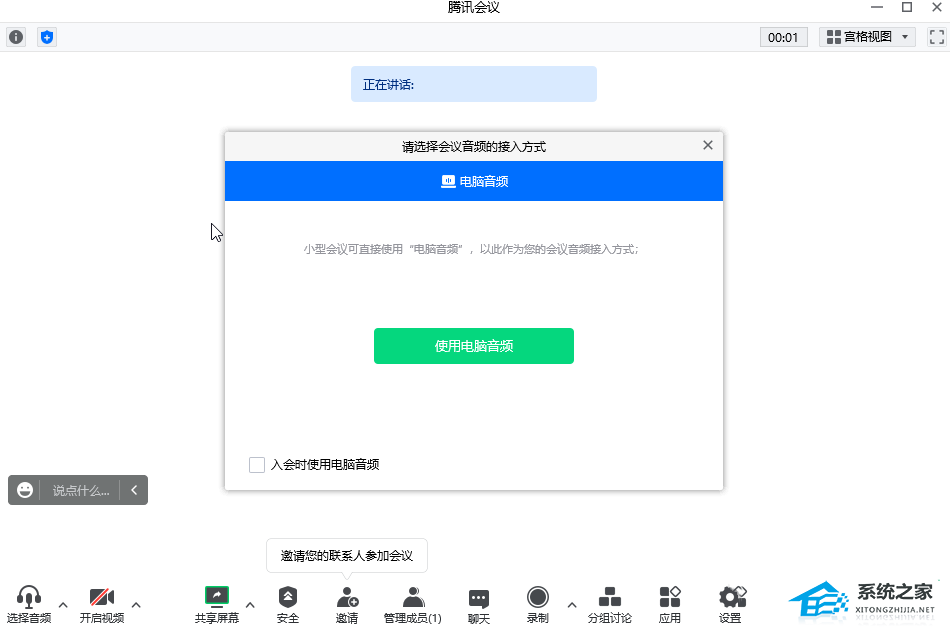950x628 pixels.
Task: Select the 电脑音频 tab
Action: (474, 181)
